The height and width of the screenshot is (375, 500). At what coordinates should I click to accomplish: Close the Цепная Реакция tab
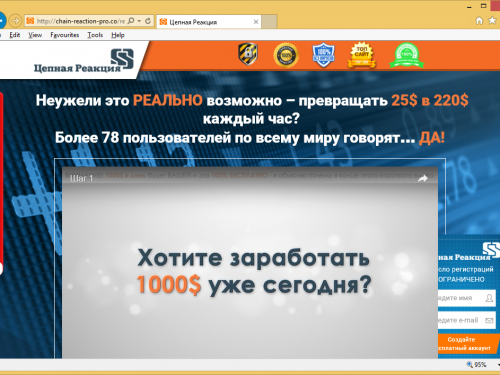pos(256,22)
